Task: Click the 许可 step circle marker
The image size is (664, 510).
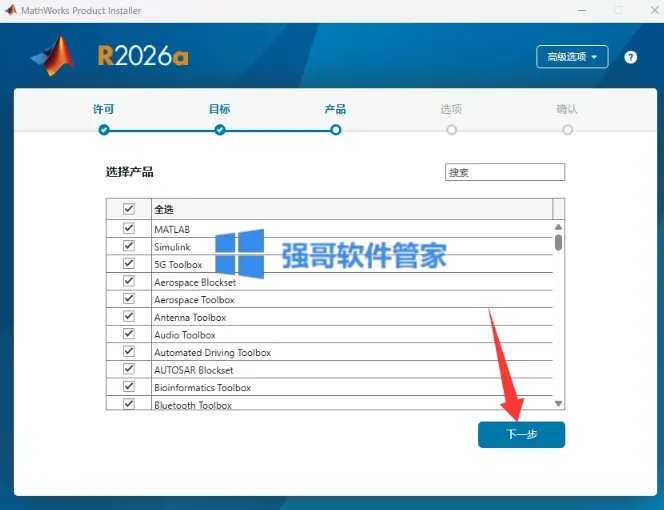Action: (104, 130)
